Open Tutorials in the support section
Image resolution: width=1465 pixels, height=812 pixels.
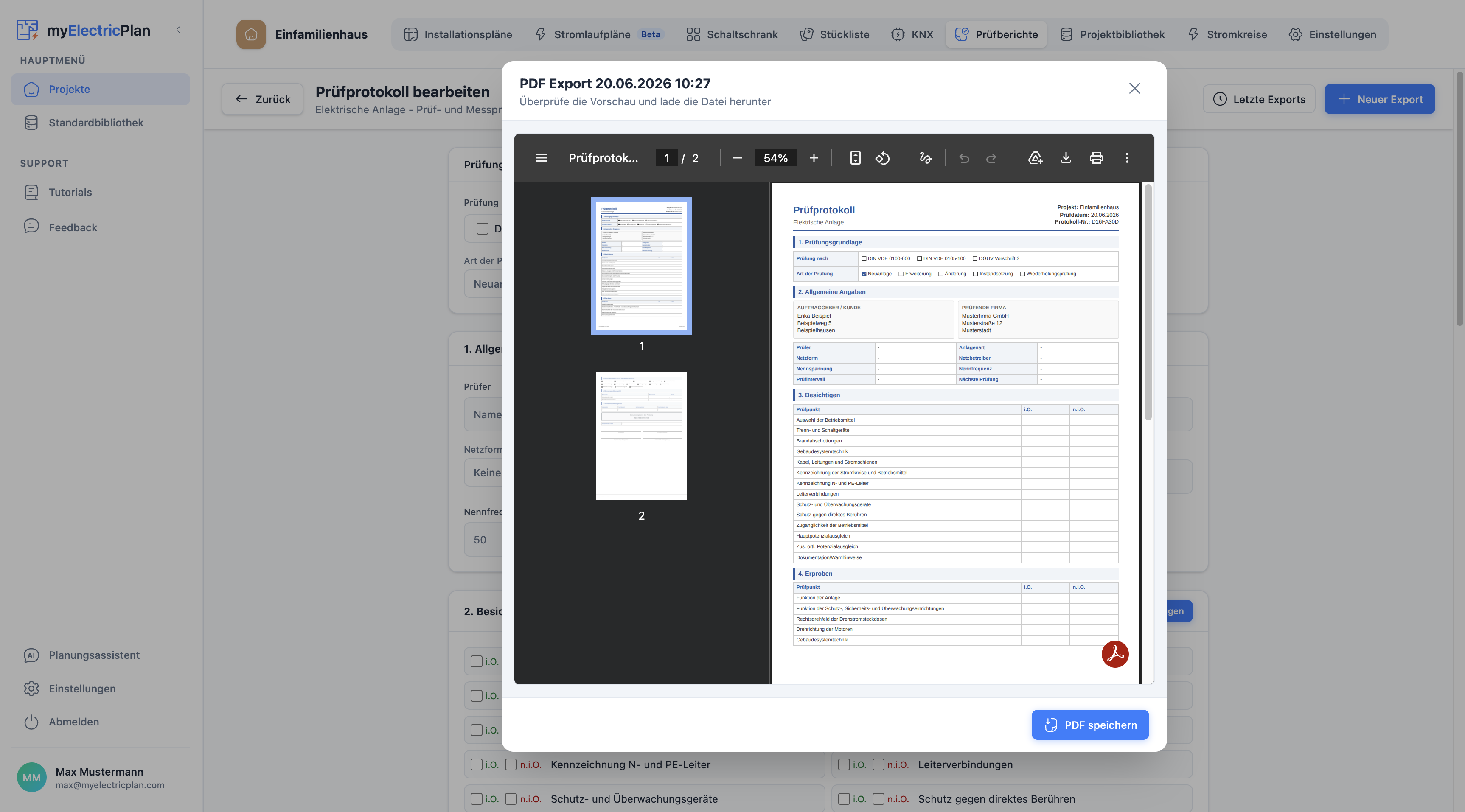click(x=100, y=192)
